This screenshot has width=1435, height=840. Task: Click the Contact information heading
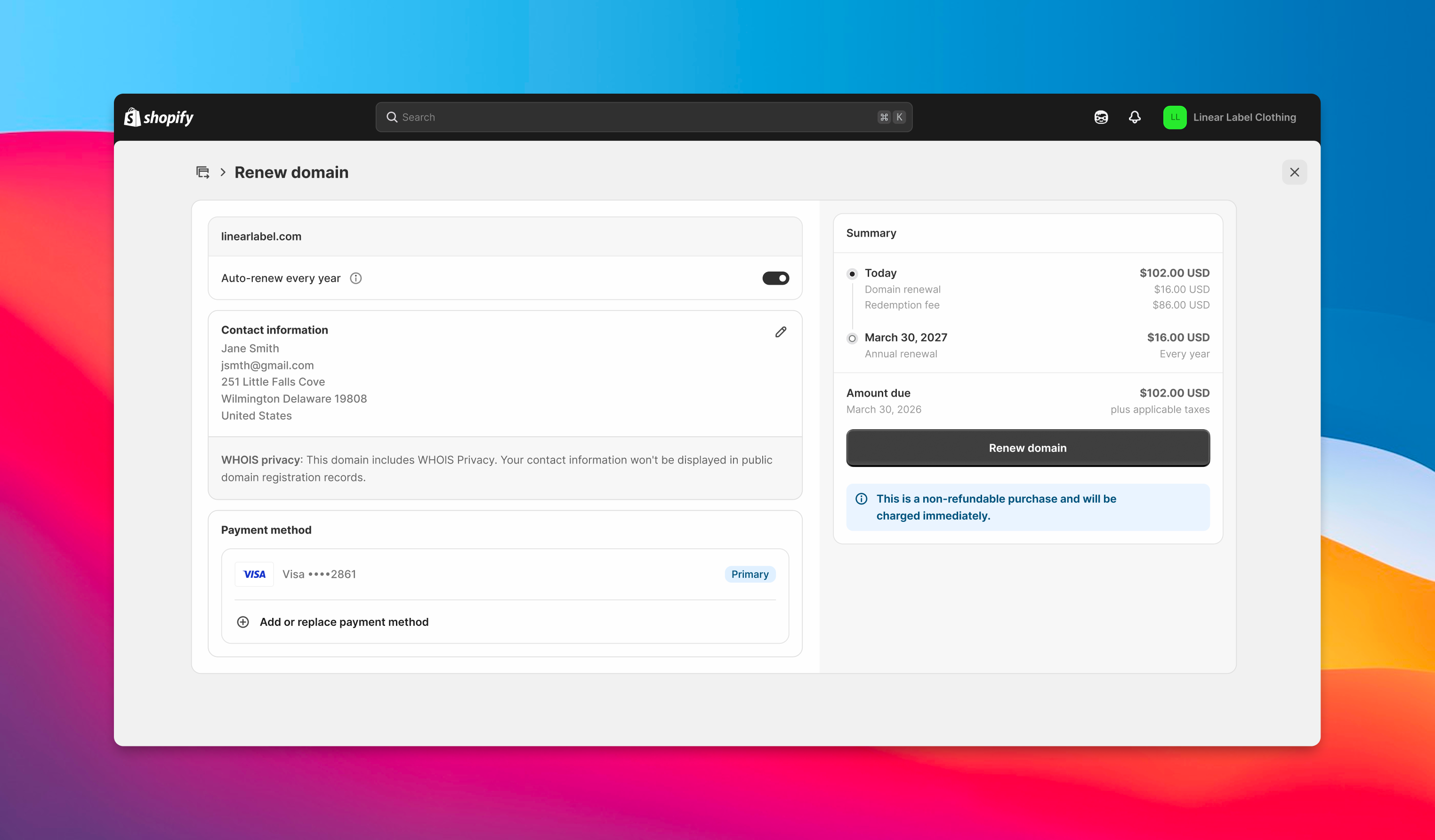274,330
